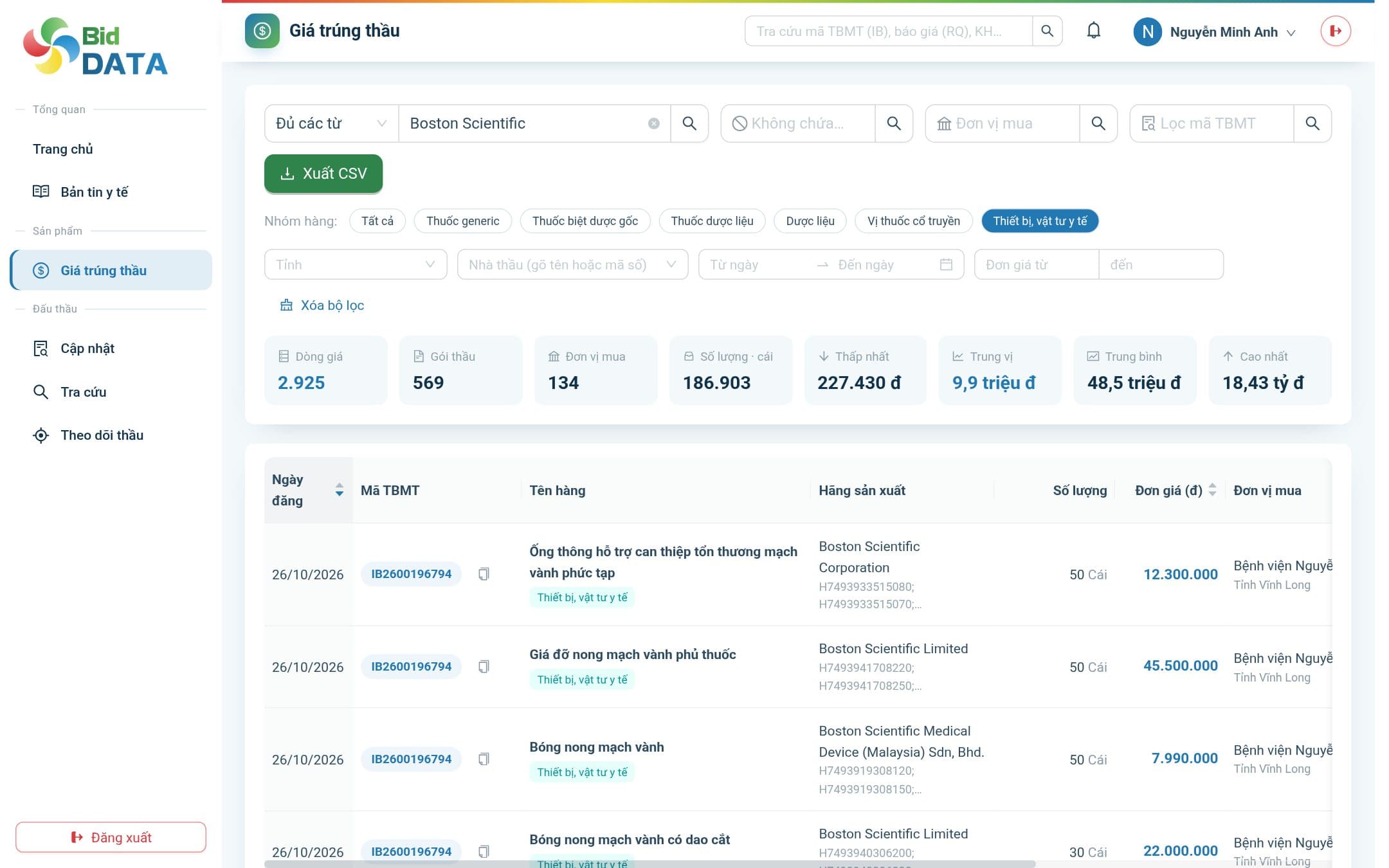This screenshot has width=1389, height=868.
Task: Click the search icon beside Lọc mã TBMT
Action: (x=1312, y=123)
